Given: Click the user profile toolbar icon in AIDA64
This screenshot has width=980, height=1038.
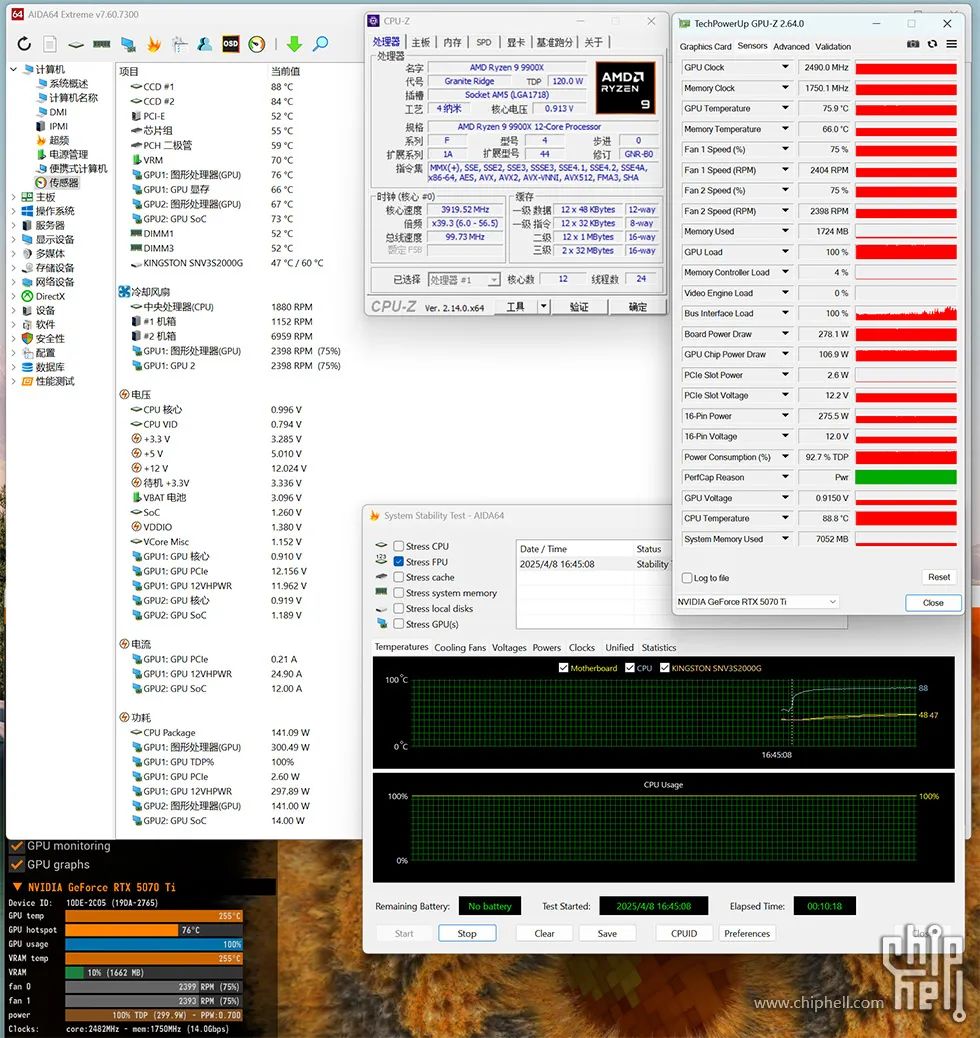Looking at the screenshot, I should tap(205, 44).
